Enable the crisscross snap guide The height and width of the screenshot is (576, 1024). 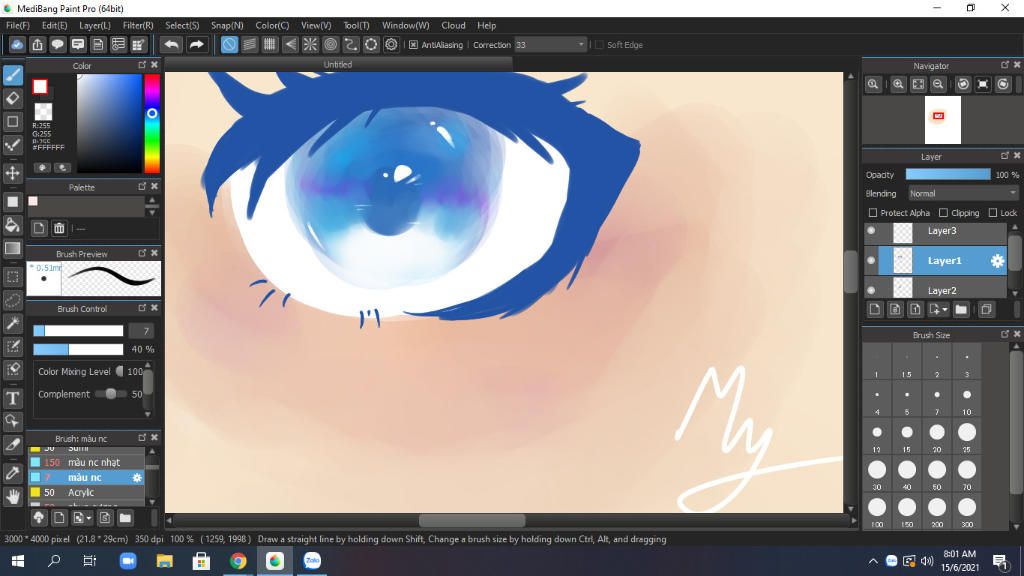270,44
